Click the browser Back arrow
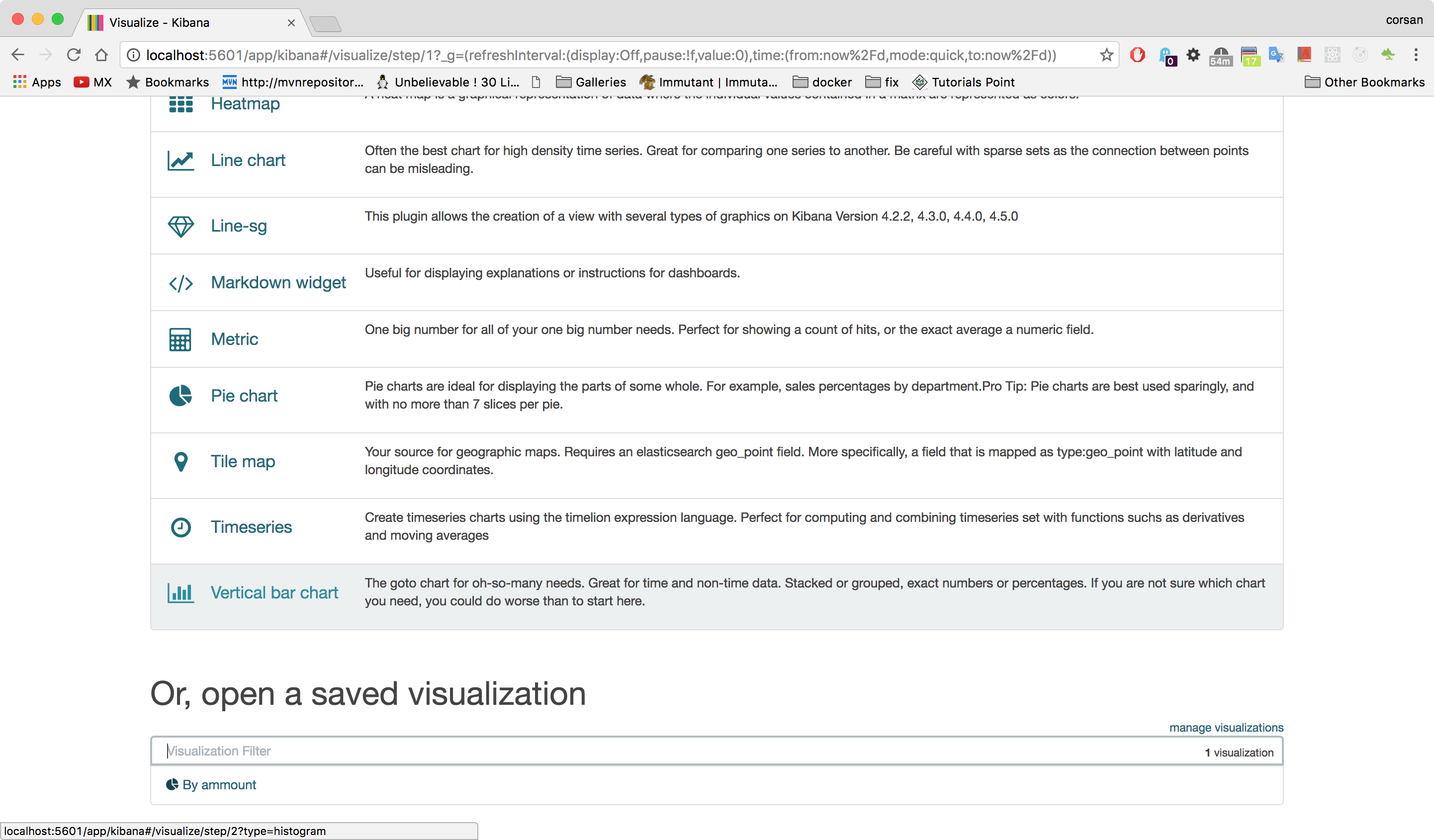 [18, 55]
